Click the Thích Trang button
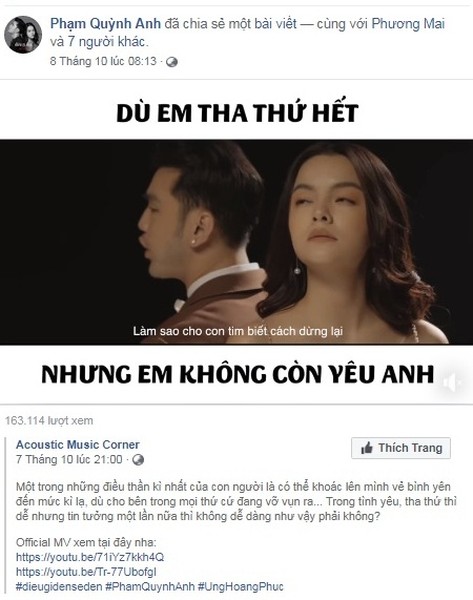Image resolution: width=473 pixels, height=600 pixels. pyautogui.click(x=401, y=448)
